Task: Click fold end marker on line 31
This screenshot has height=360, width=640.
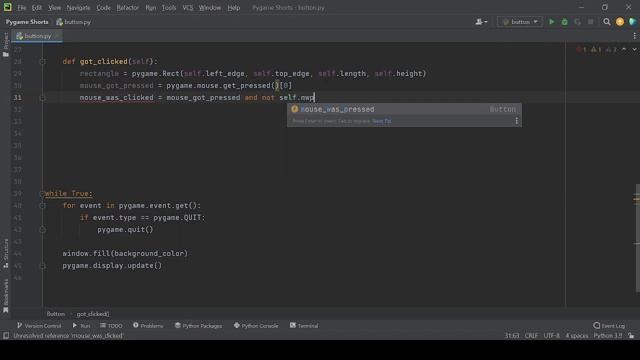Action: pyautogui.click(x=42, y=98)
